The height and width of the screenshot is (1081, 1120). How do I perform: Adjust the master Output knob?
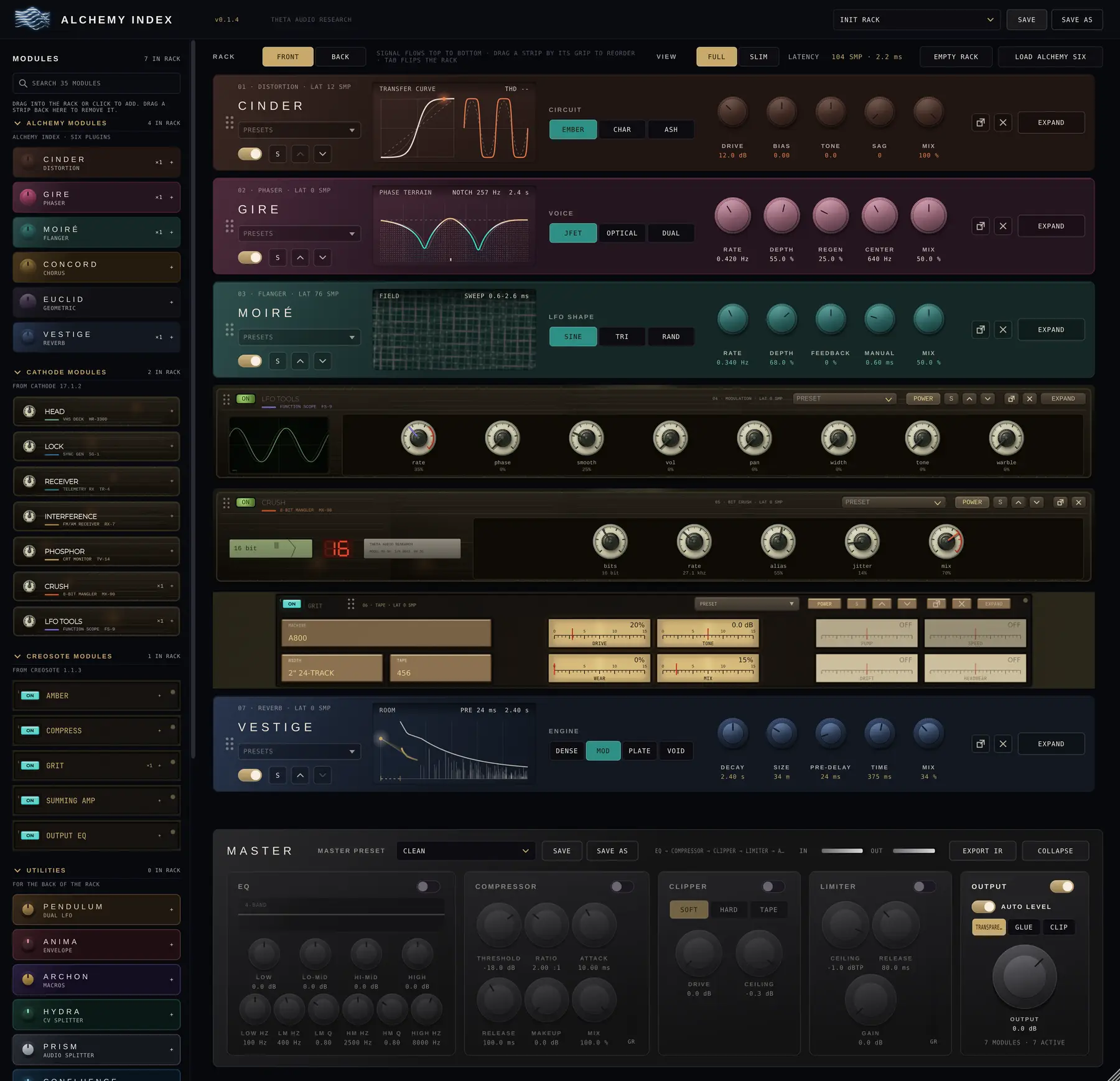click(x=1024, y=977)
